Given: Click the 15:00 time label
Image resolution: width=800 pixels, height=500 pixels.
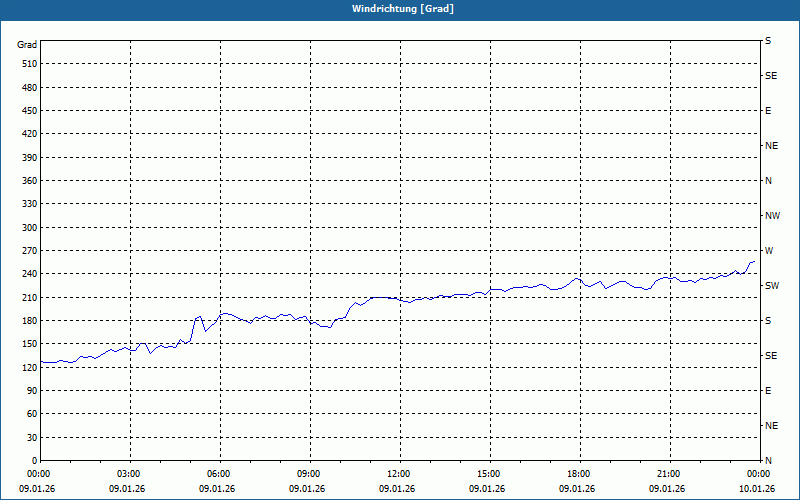Looking at the screenshot, I should tap(491, 474).
